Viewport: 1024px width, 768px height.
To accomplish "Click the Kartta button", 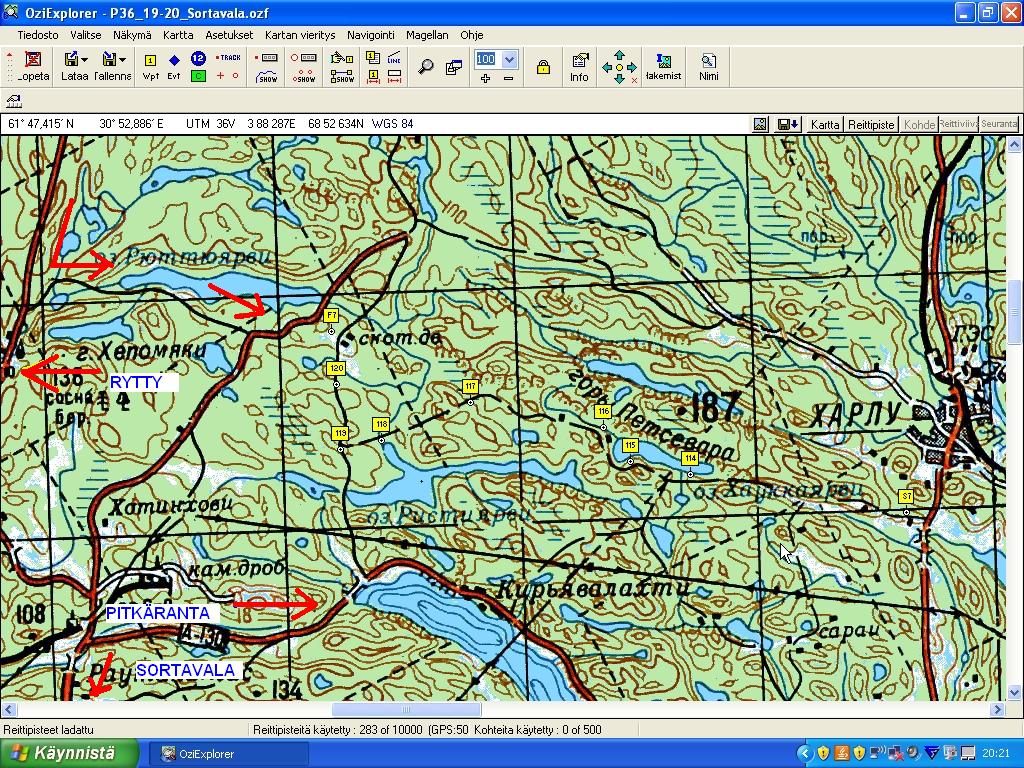I will click(x=825, y=125).
